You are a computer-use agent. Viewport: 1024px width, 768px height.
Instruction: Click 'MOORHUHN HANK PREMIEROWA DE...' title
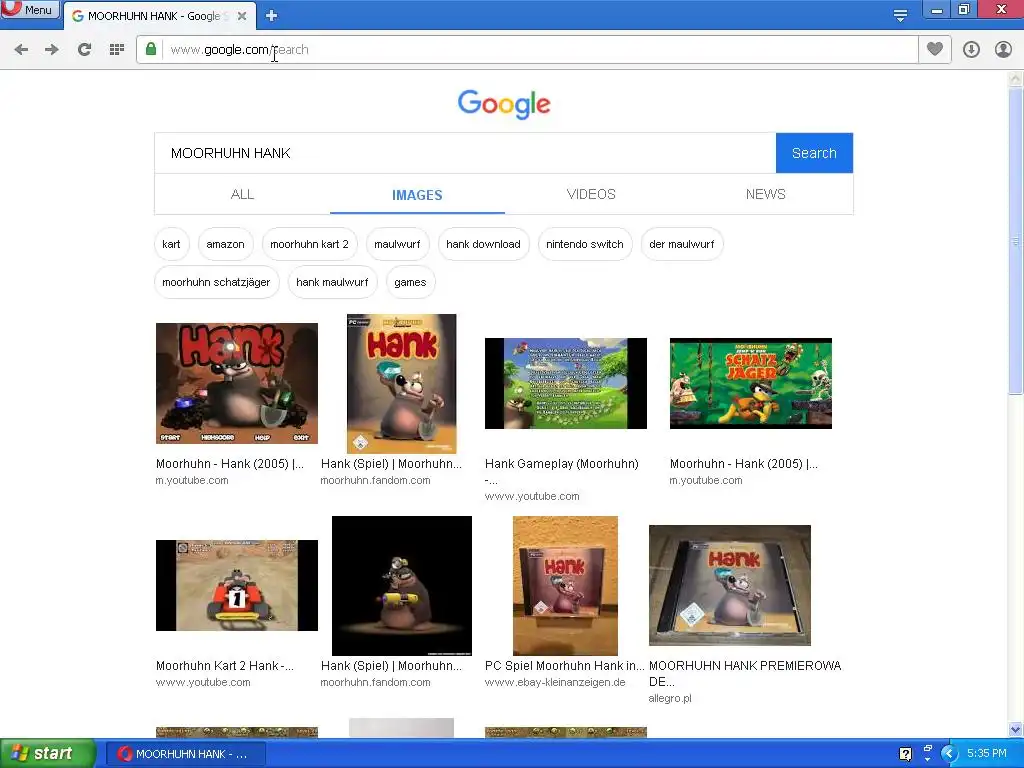(x=745, y=673)
